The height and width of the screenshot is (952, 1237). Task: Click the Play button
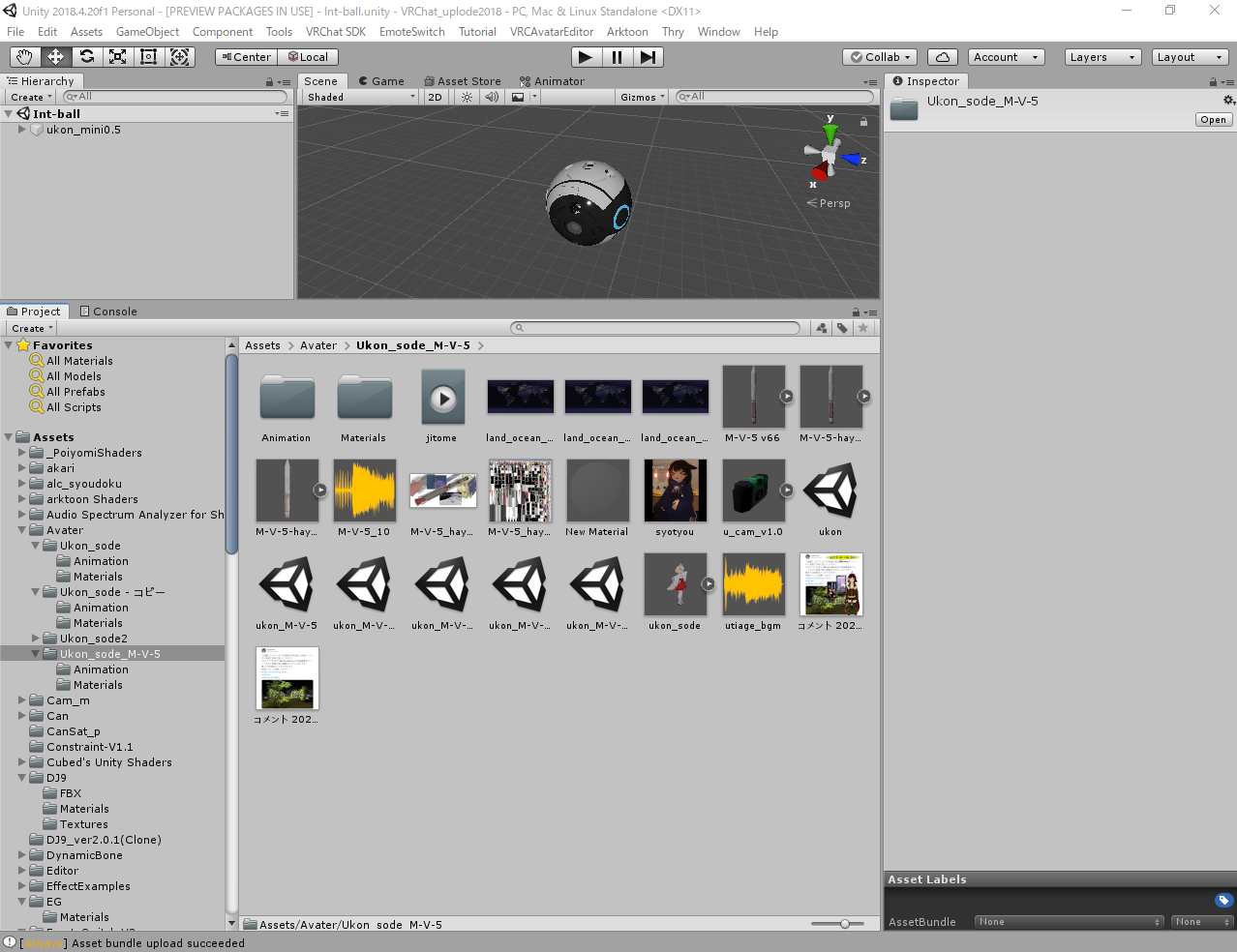(586, 57)
